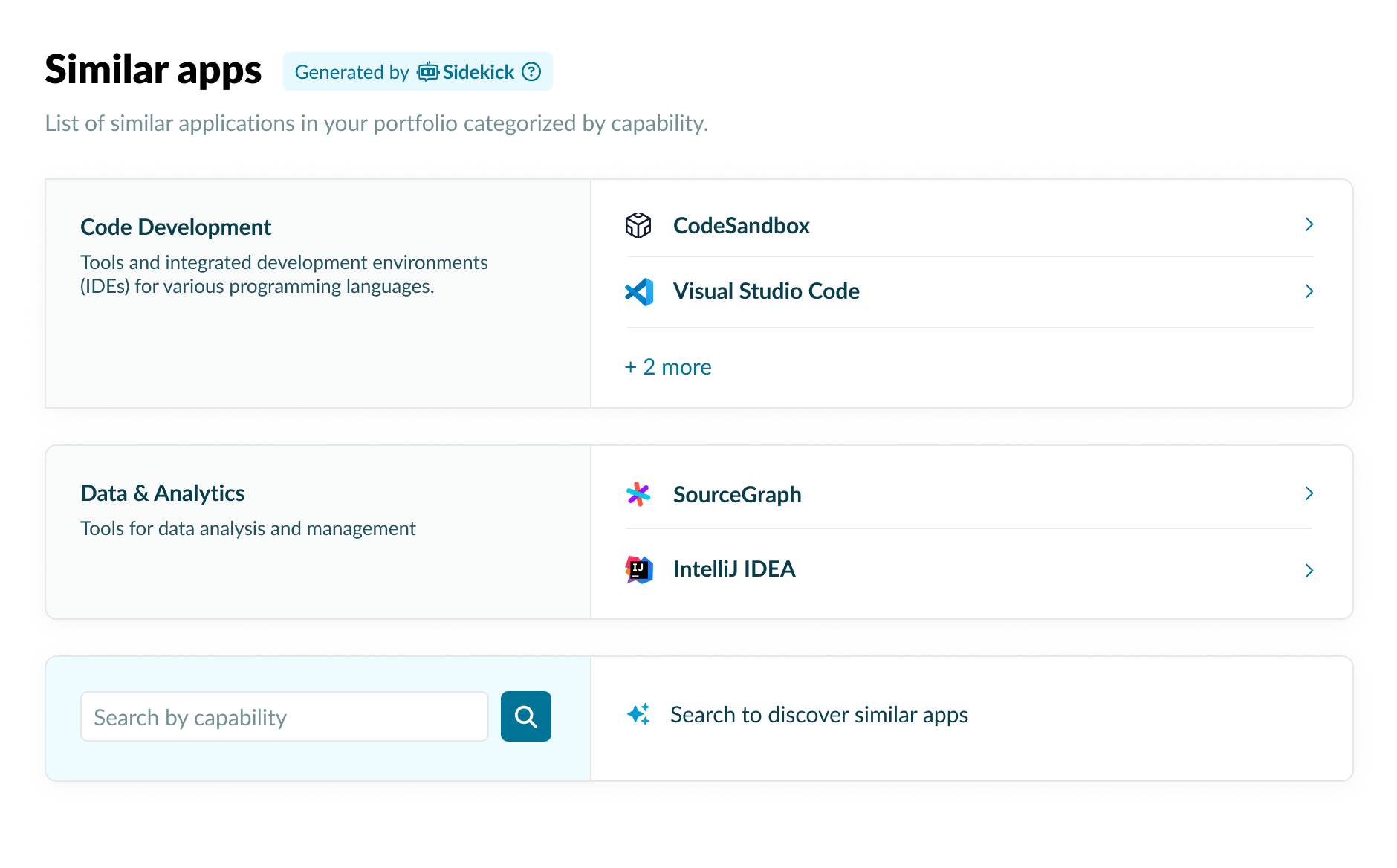Click the Sidekick robot icon
Screen dimensions: 1397x868
pyautogui.click(x=428, y=72)
